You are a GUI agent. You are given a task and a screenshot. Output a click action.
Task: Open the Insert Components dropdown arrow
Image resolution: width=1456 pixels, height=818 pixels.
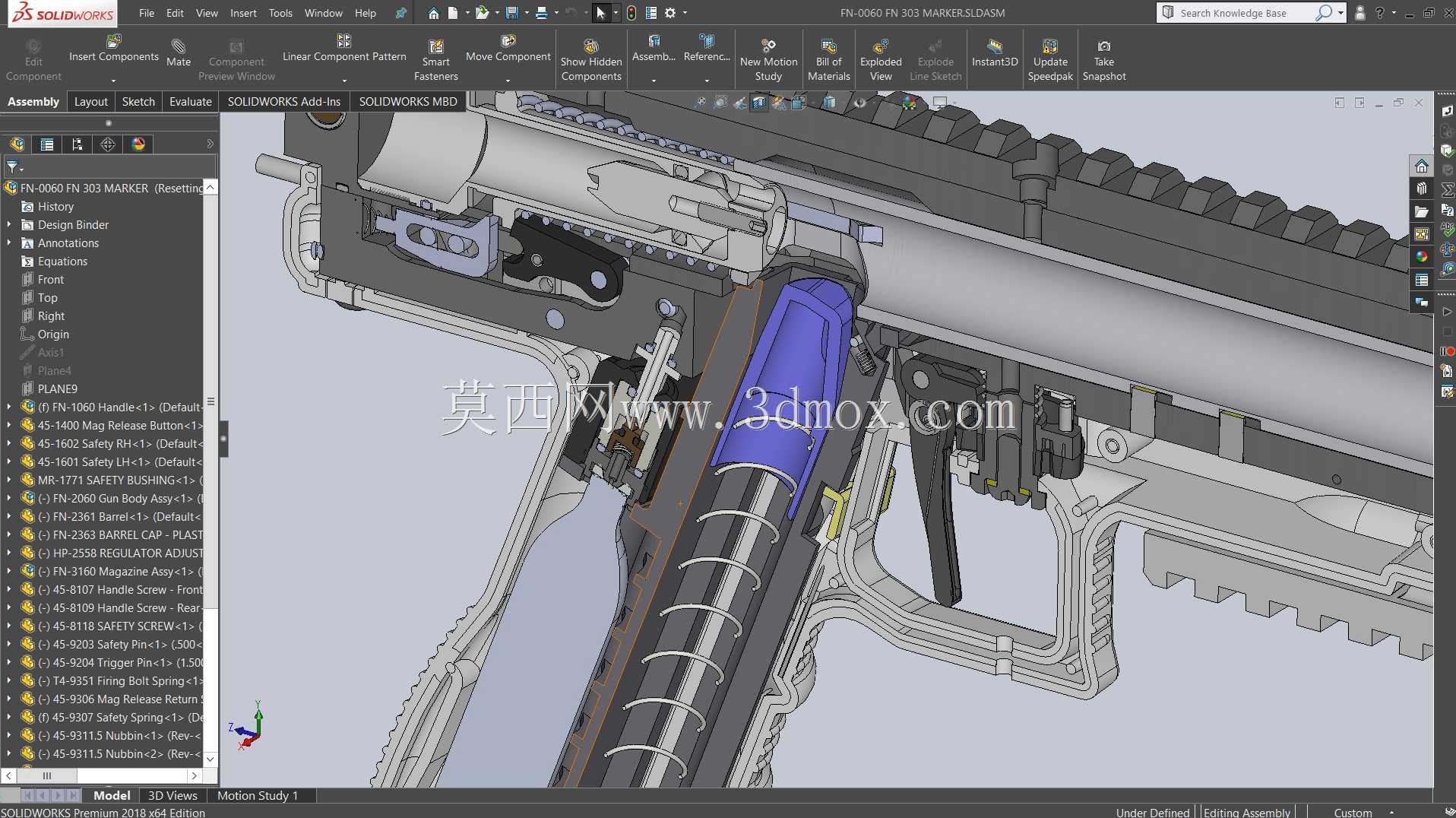(113, 80)
